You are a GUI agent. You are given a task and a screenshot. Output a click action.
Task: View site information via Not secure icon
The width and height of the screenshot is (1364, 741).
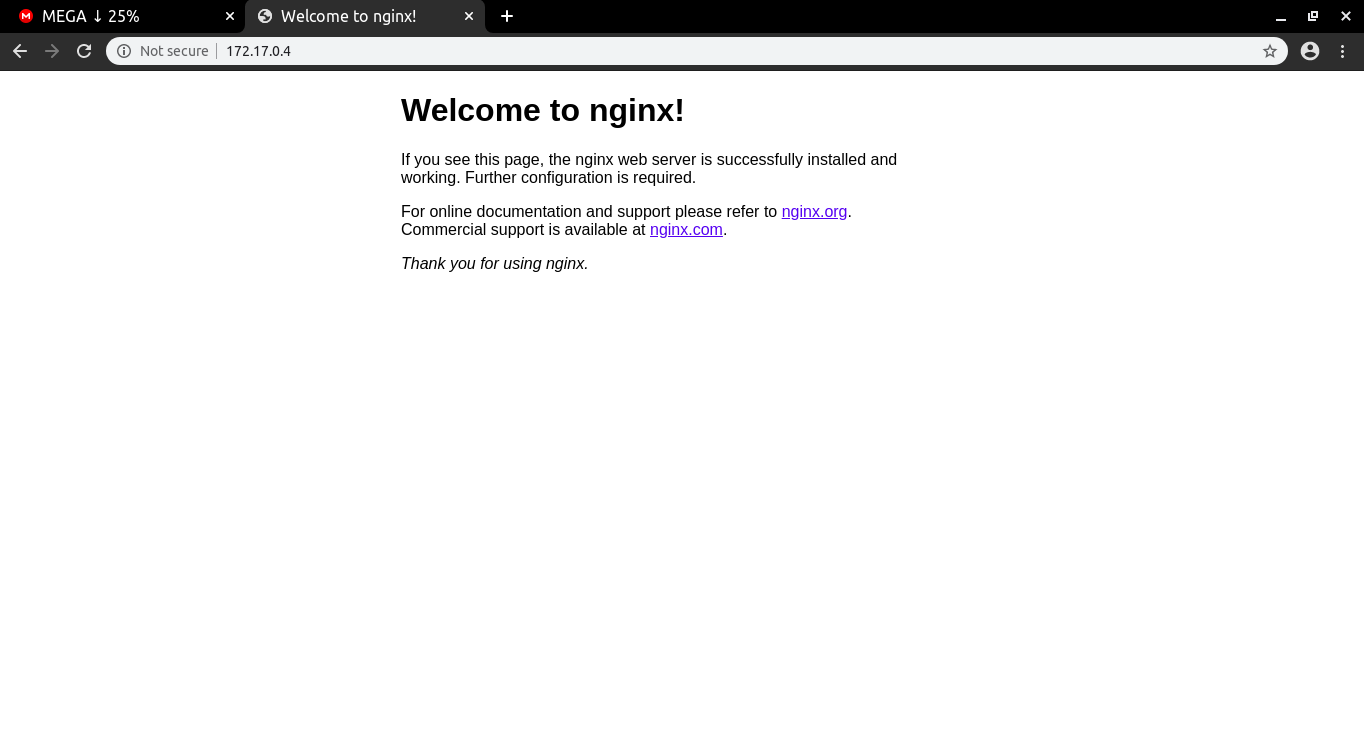(x=124, y=51)
